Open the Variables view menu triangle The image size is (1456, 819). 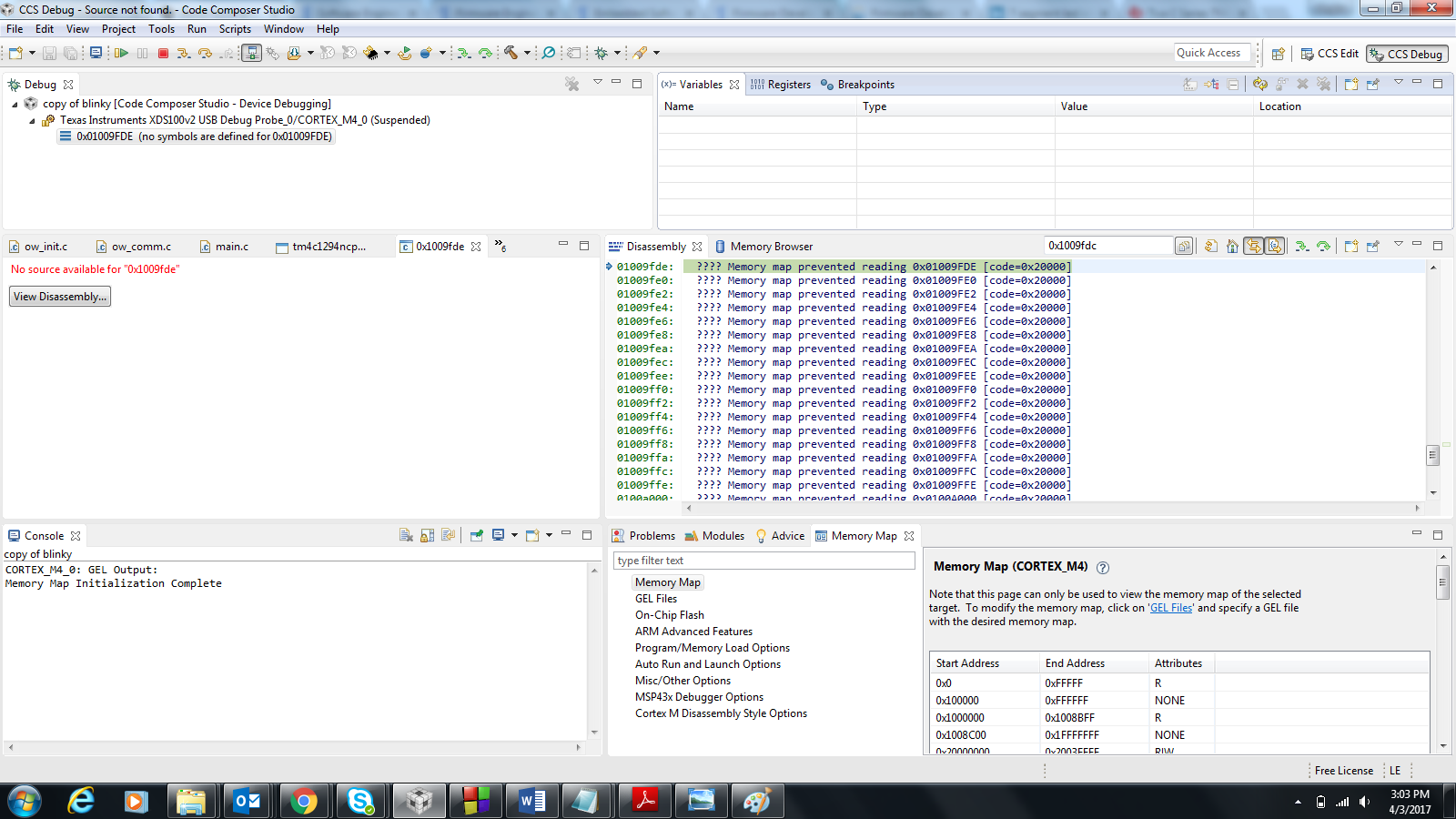click(x=1399, y=82)
